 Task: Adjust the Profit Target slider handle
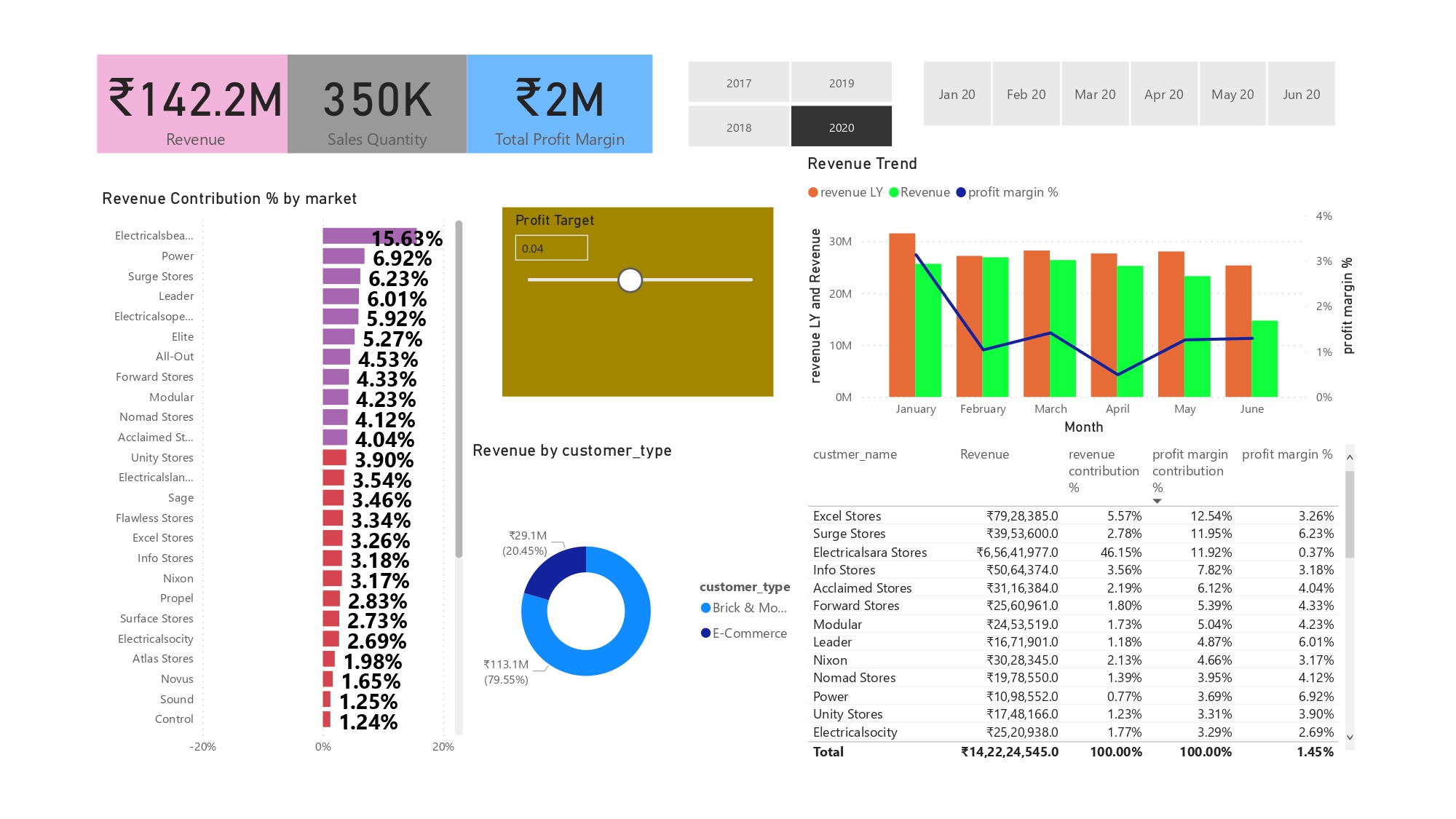(630, 280)
